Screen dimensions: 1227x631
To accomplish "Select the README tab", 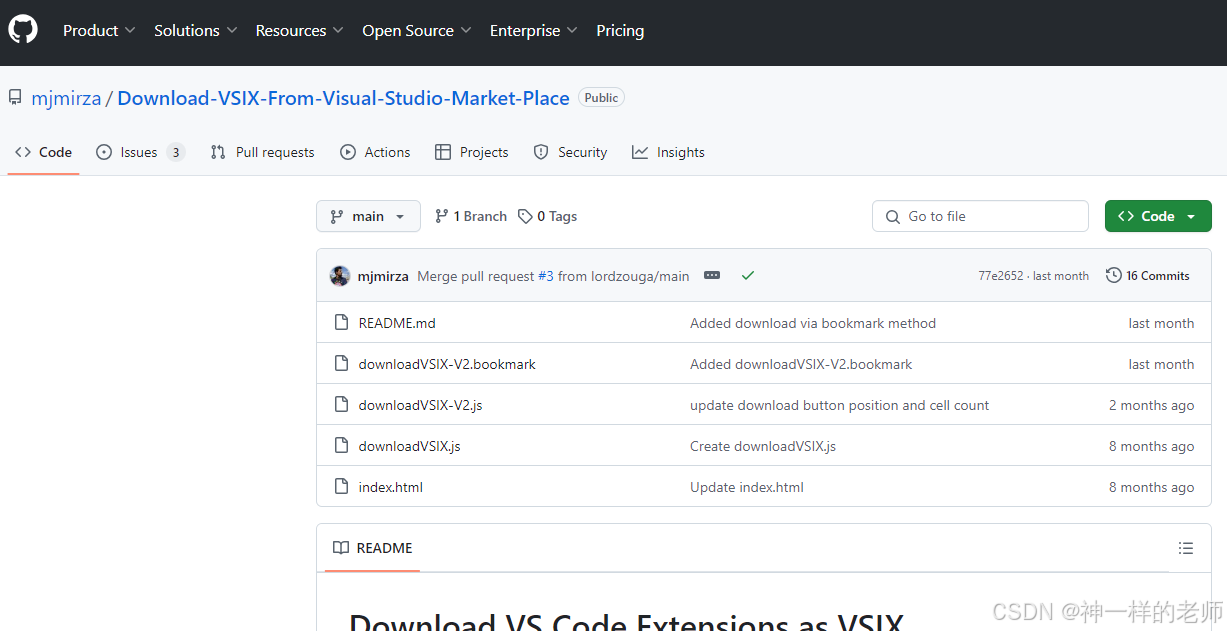I will coord(373,548).
